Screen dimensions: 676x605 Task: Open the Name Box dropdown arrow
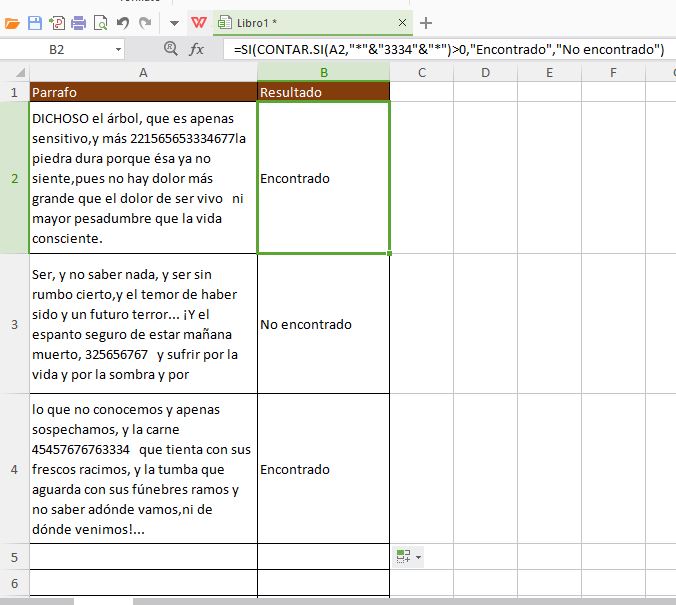tap(118, 50)
